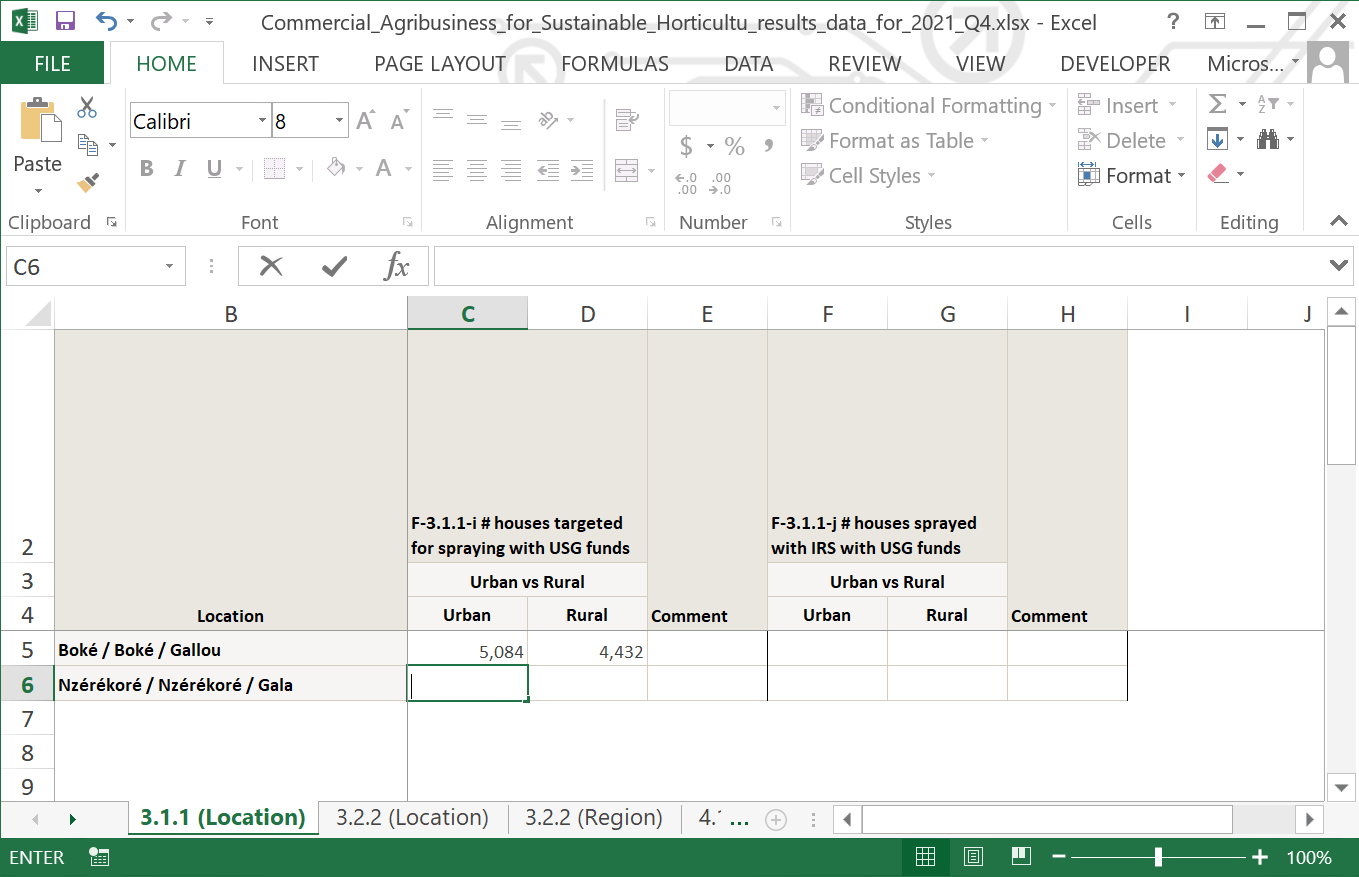Switch to the FORMULAS tab
This screenshot has height=877, width=1359.
(615, 64)
